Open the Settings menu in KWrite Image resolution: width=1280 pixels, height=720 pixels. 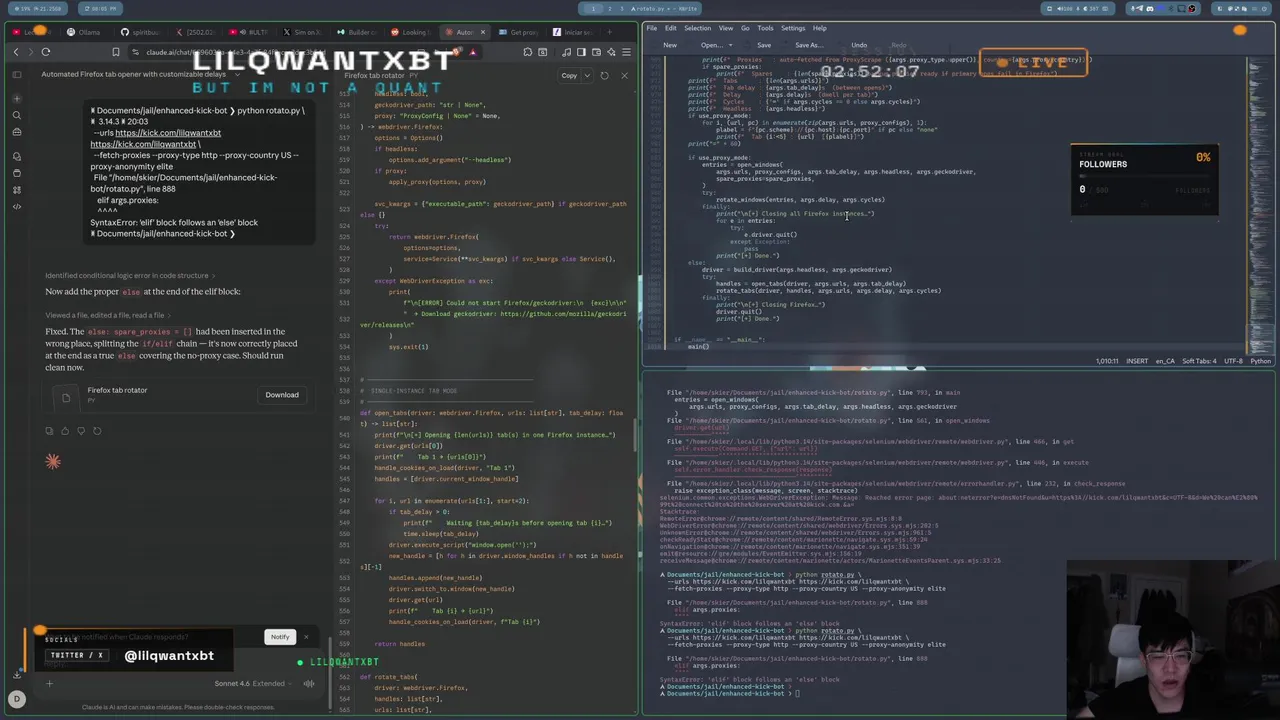pos(793,28)
